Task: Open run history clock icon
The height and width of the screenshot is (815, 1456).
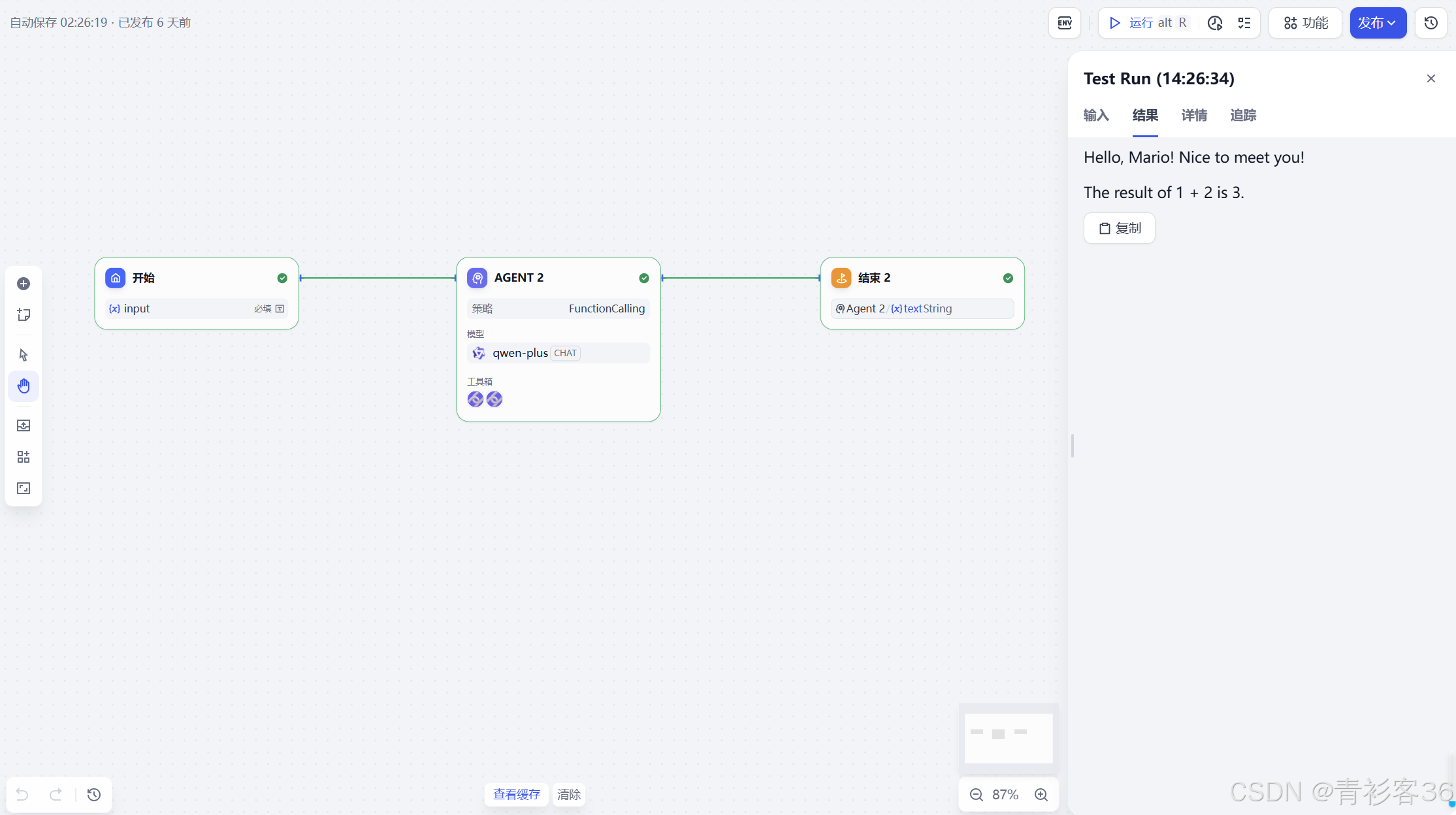Action: (1215, 23)
